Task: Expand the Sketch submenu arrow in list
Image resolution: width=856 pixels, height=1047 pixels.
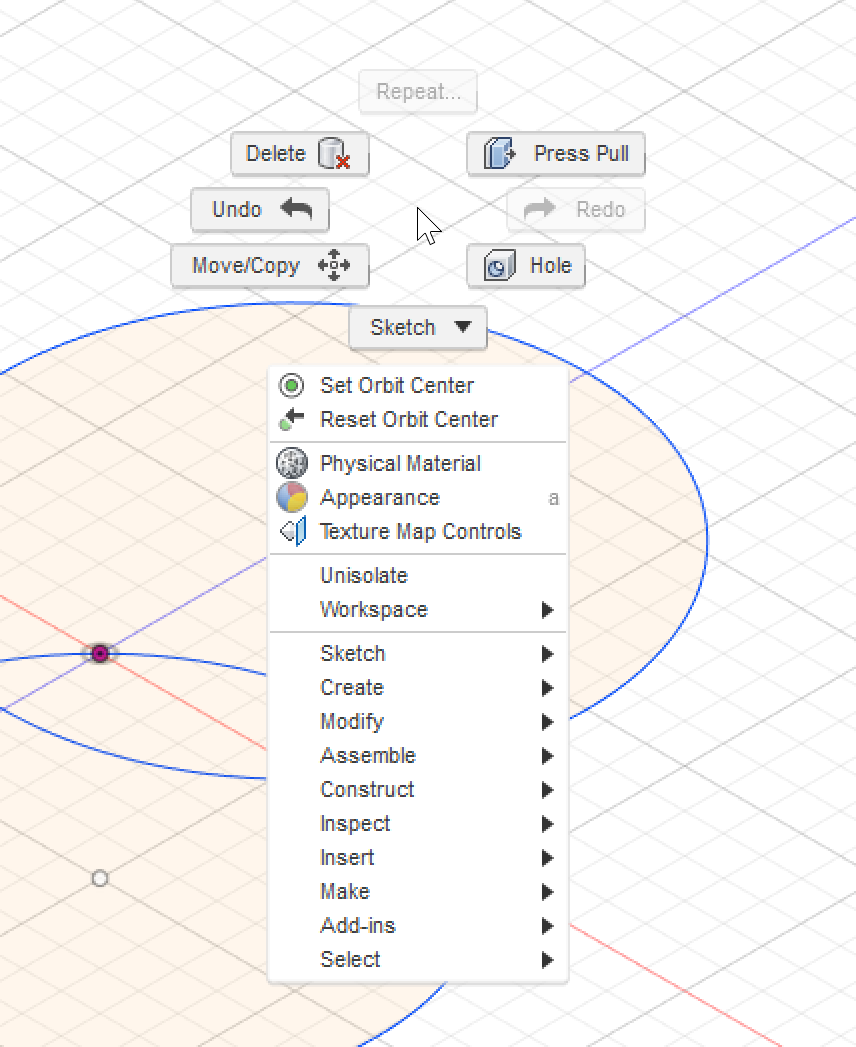Action: 548,654
